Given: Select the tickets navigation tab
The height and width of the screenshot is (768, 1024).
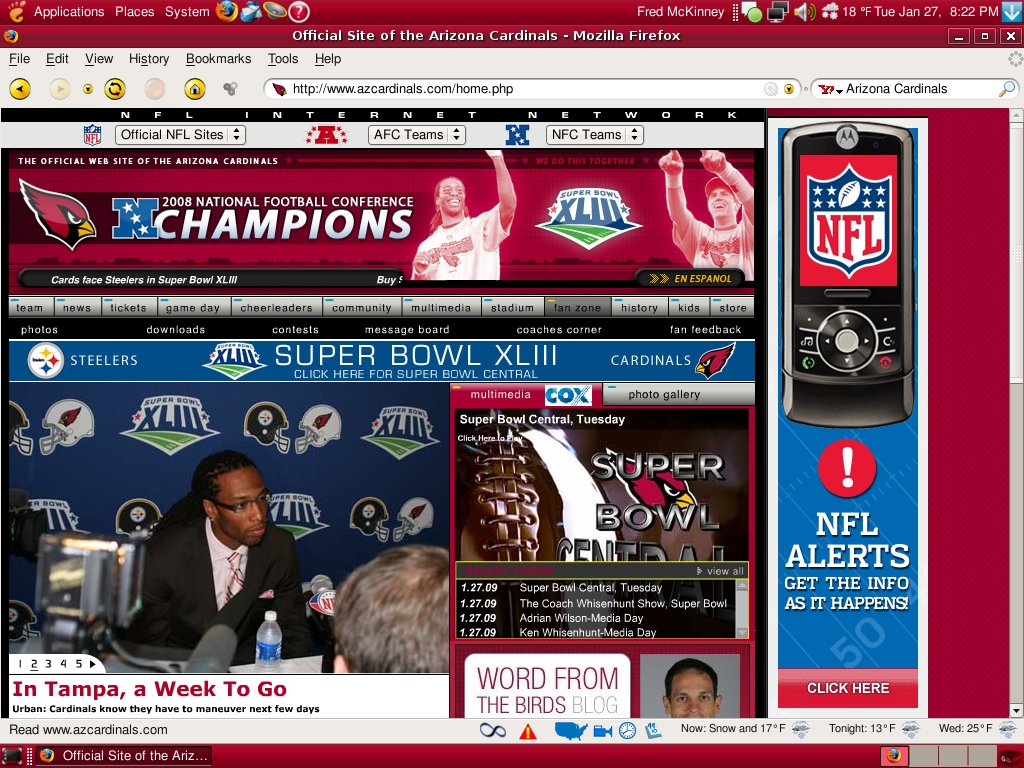Looking at the screenshot, I should coord(129,308).
